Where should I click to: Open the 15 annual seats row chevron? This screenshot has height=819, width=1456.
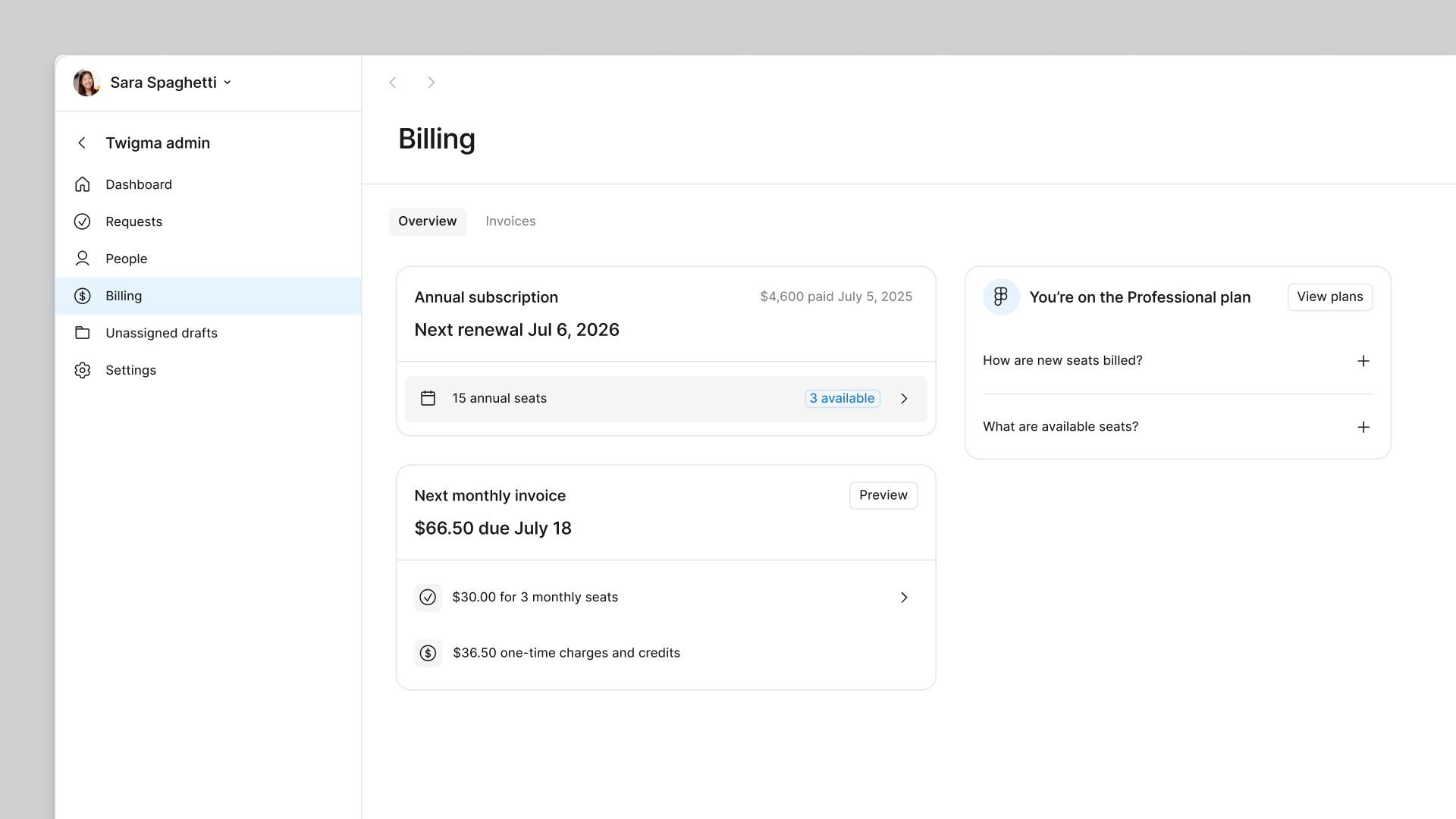(904, 399)
